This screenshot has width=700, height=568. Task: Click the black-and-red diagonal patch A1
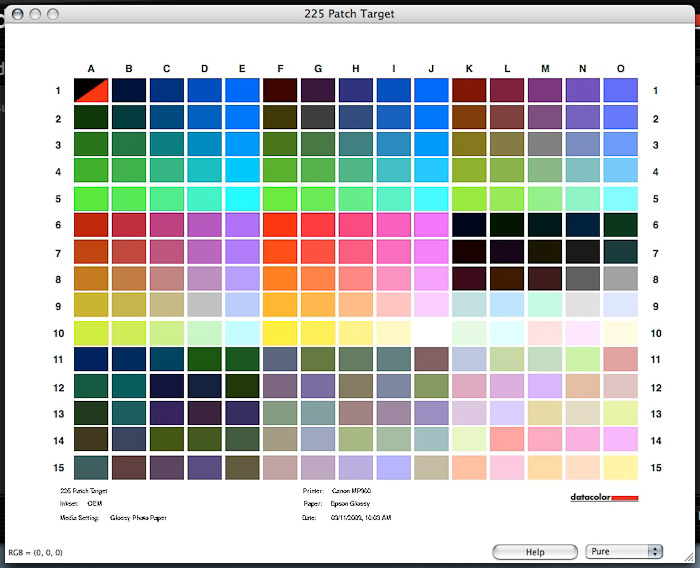[x=91, y=90]
